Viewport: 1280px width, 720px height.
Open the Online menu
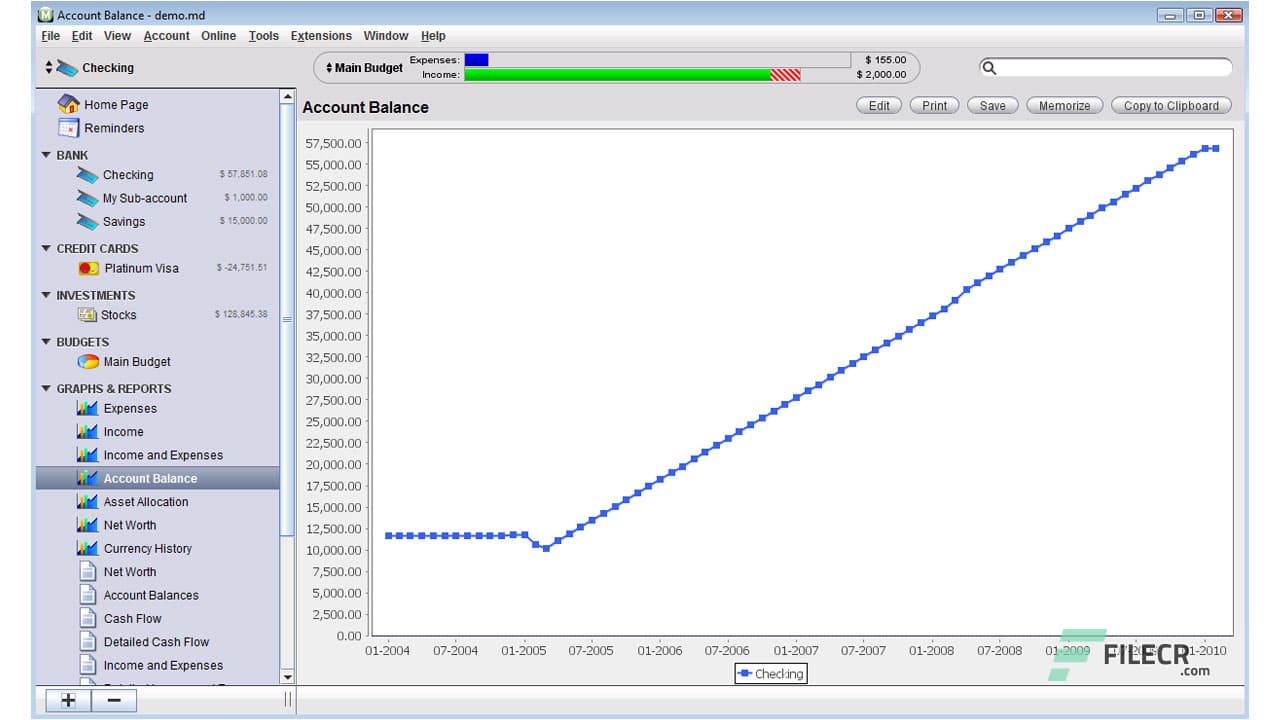click(218, 35)
